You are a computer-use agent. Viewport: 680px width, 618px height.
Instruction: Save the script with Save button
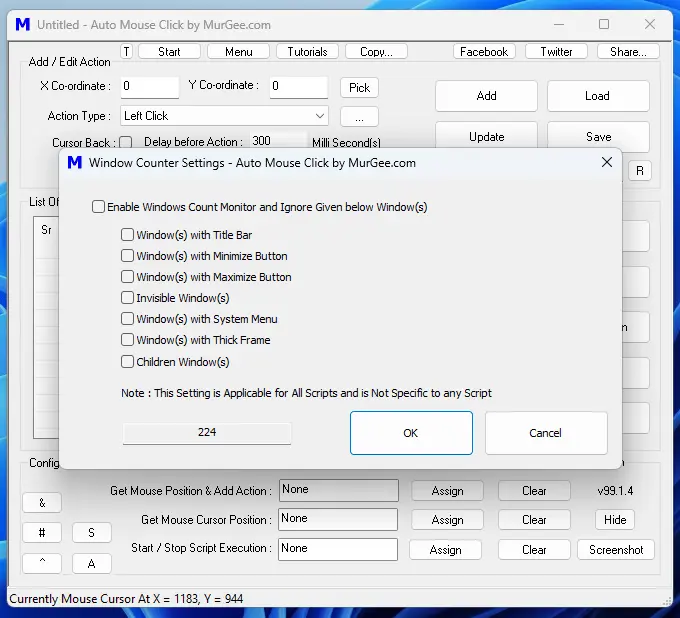coord(598,137)
